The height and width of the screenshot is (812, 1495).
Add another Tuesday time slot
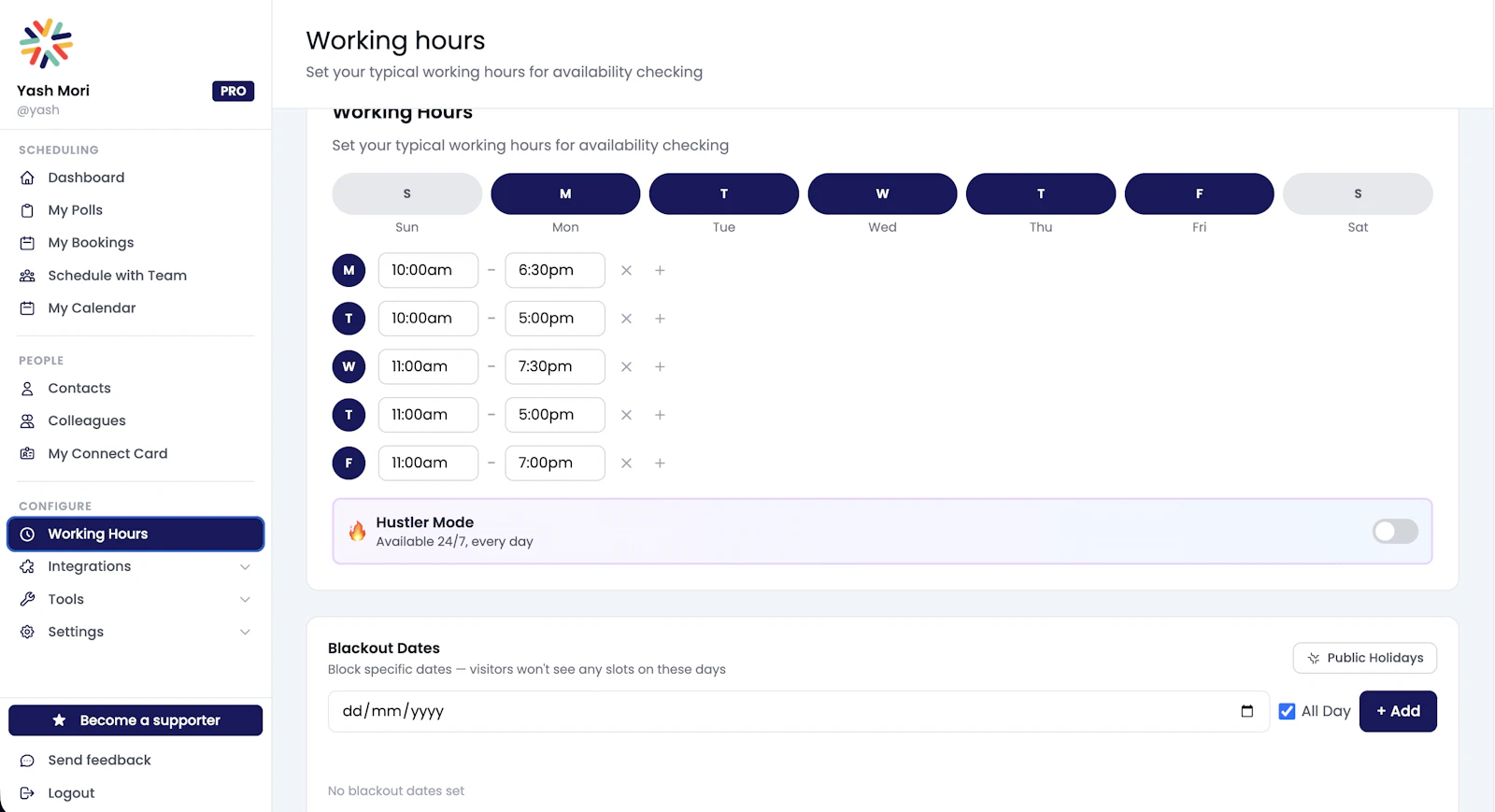[x=660, y=319]
